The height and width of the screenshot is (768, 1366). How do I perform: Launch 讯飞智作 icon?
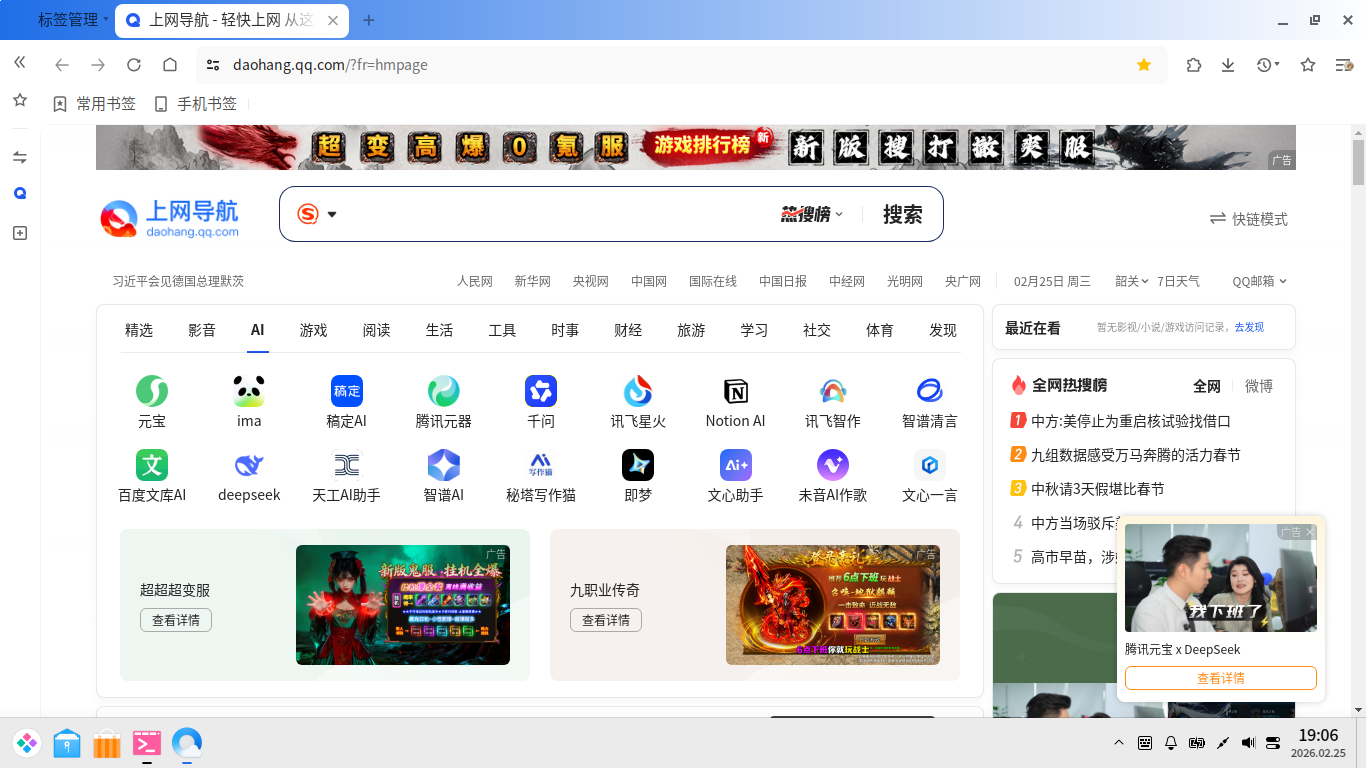click(x=832, y=391)
